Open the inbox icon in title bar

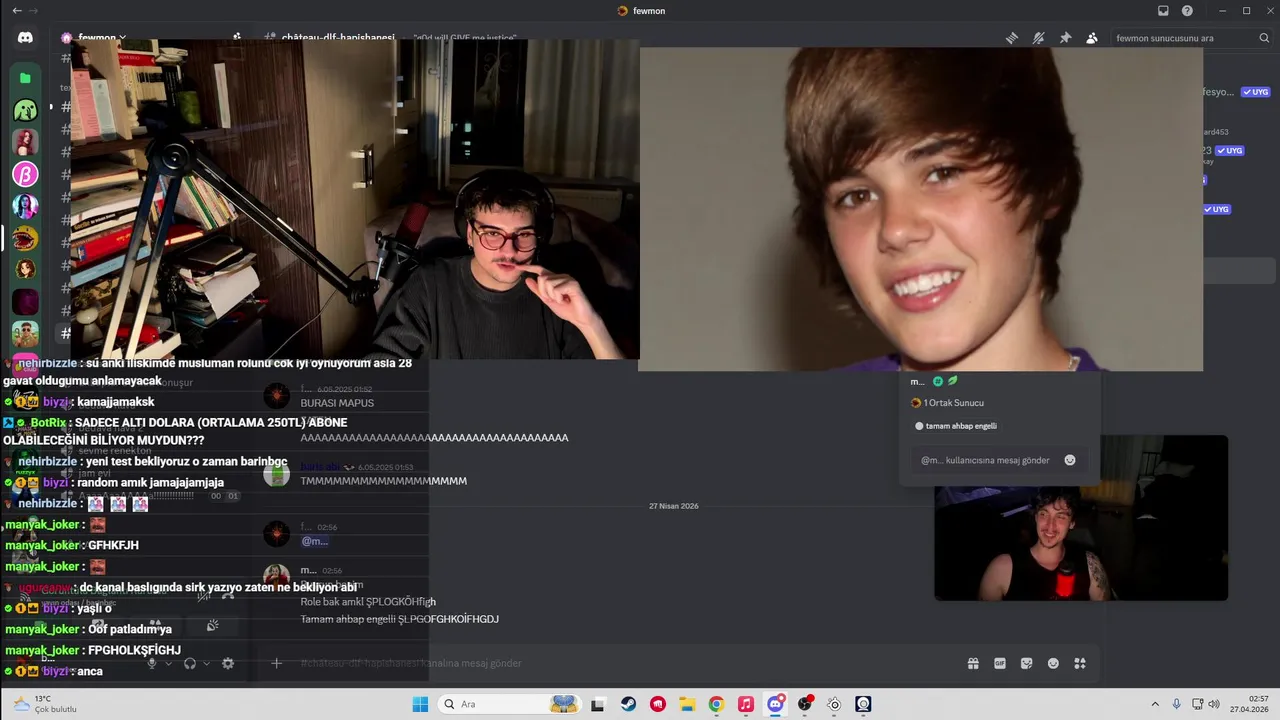pos(1163,11)
